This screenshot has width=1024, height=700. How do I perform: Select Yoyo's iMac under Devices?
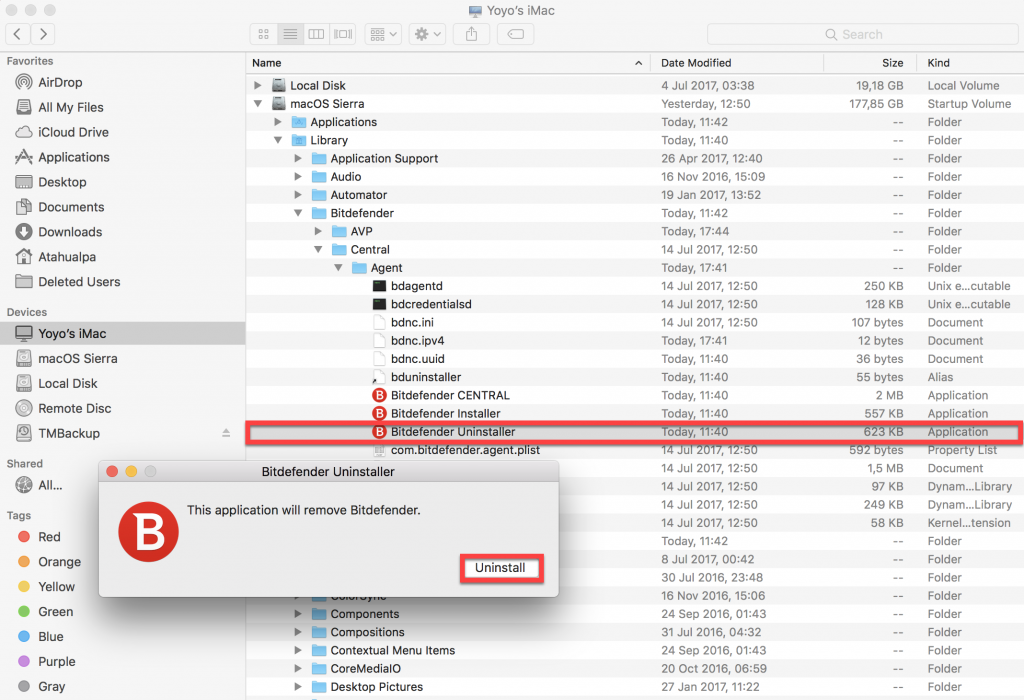pyautogui.click(x=123, y=333)
